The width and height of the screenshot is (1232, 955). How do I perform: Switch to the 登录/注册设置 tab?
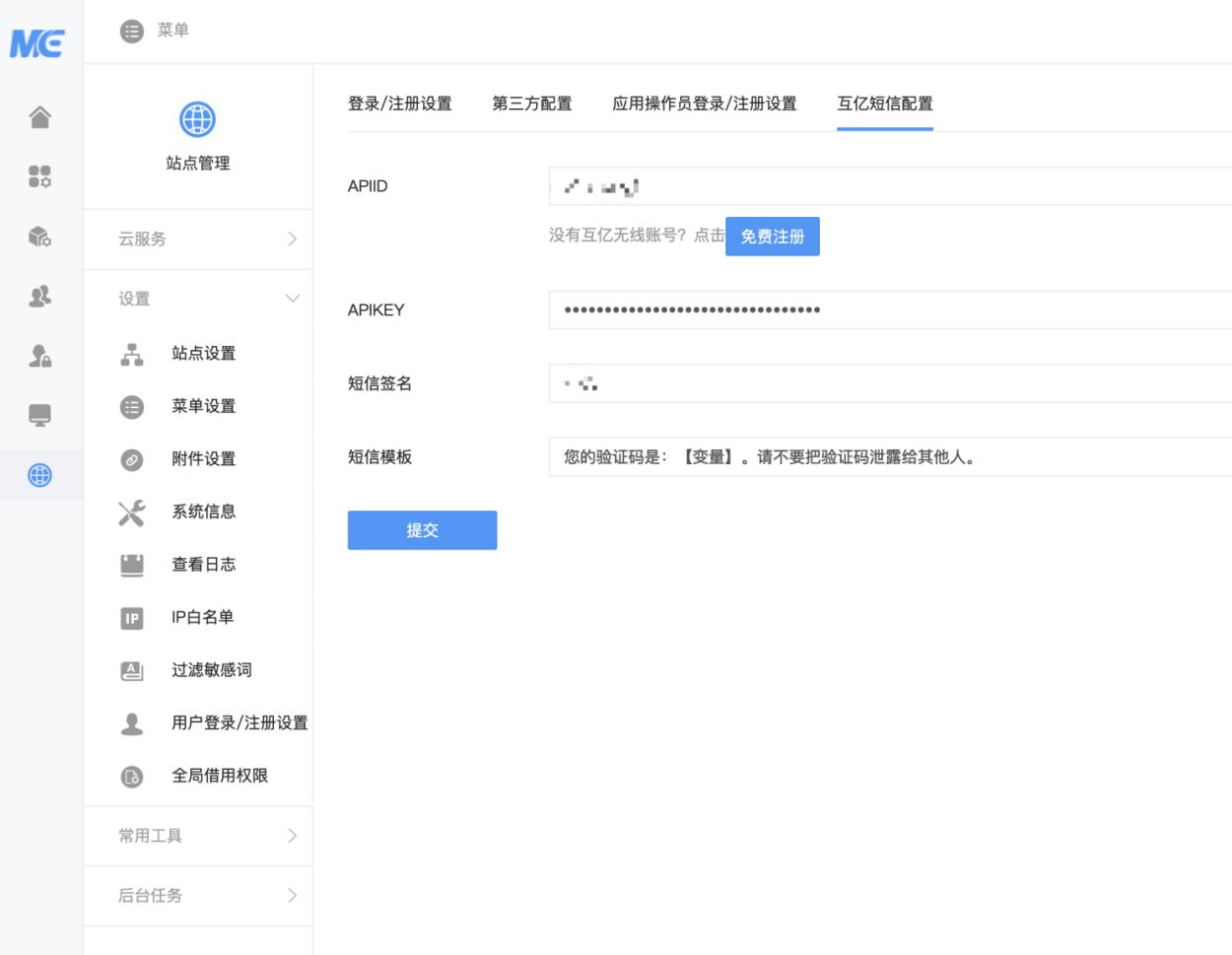(x=399, y=103)
